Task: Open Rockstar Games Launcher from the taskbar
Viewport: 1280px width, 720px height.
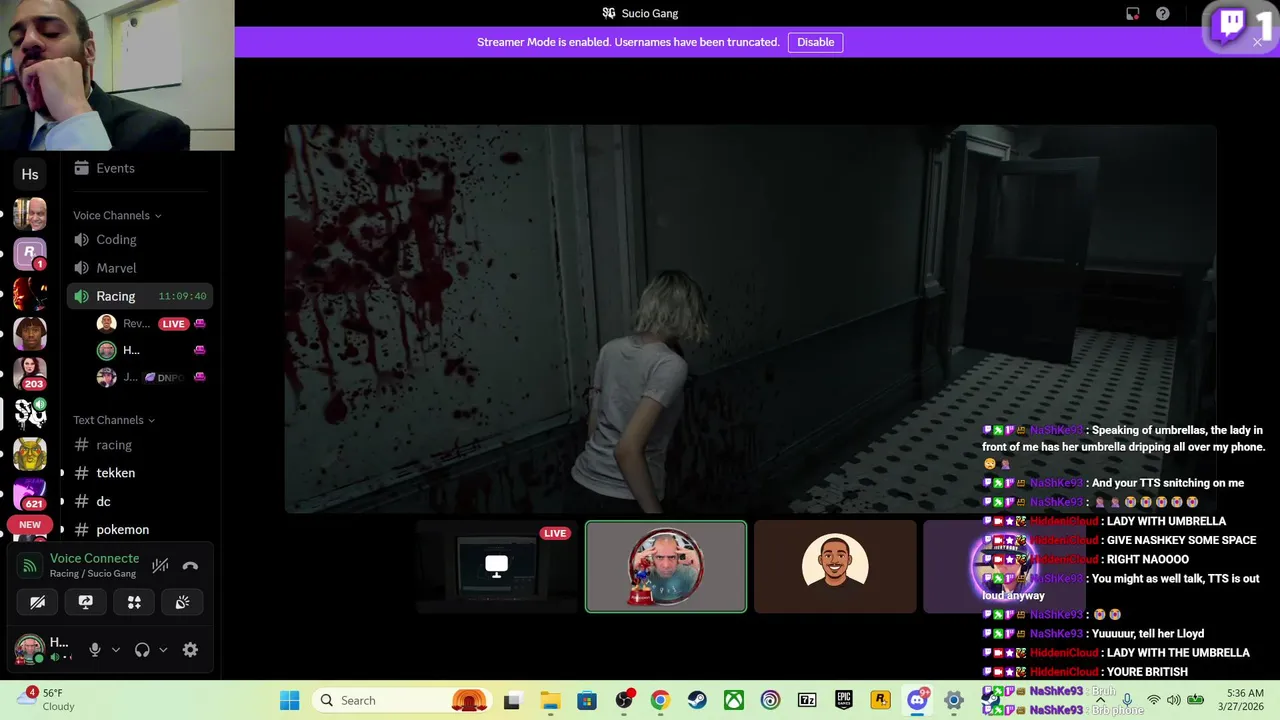Action: 880,700
